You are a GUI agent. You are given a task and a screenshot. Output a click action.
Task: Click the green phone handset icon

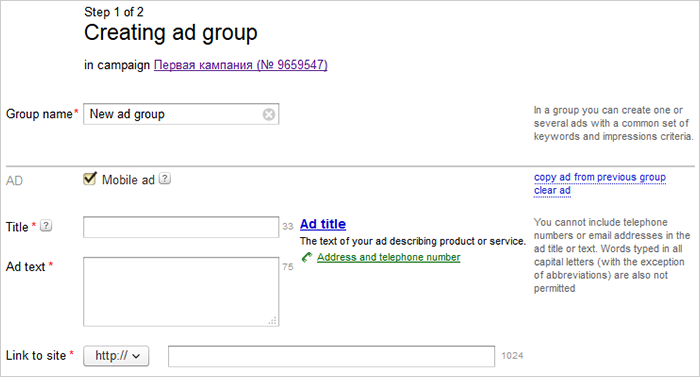coord(307,257)
